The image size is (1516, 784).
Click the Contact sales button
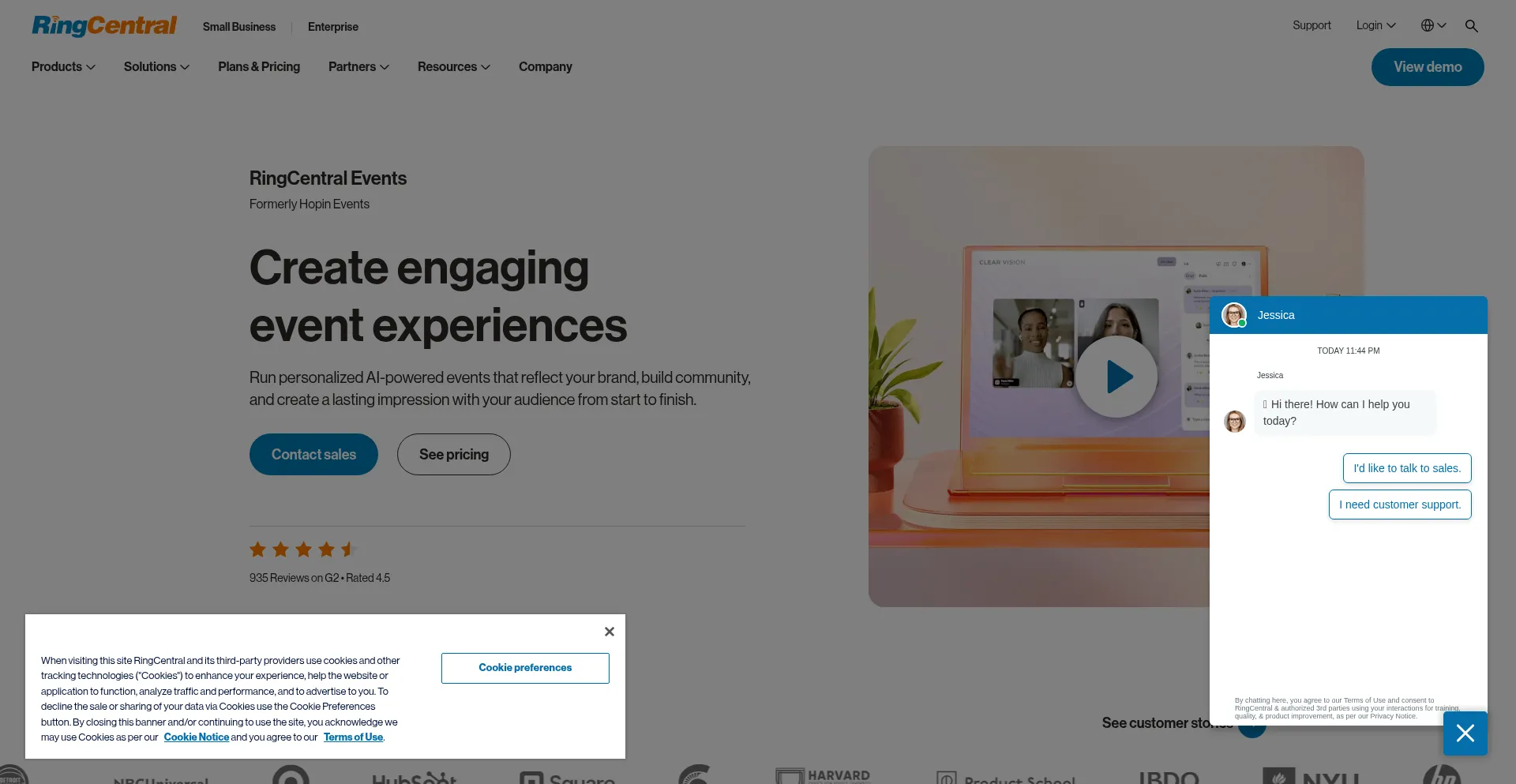point(313,455)
